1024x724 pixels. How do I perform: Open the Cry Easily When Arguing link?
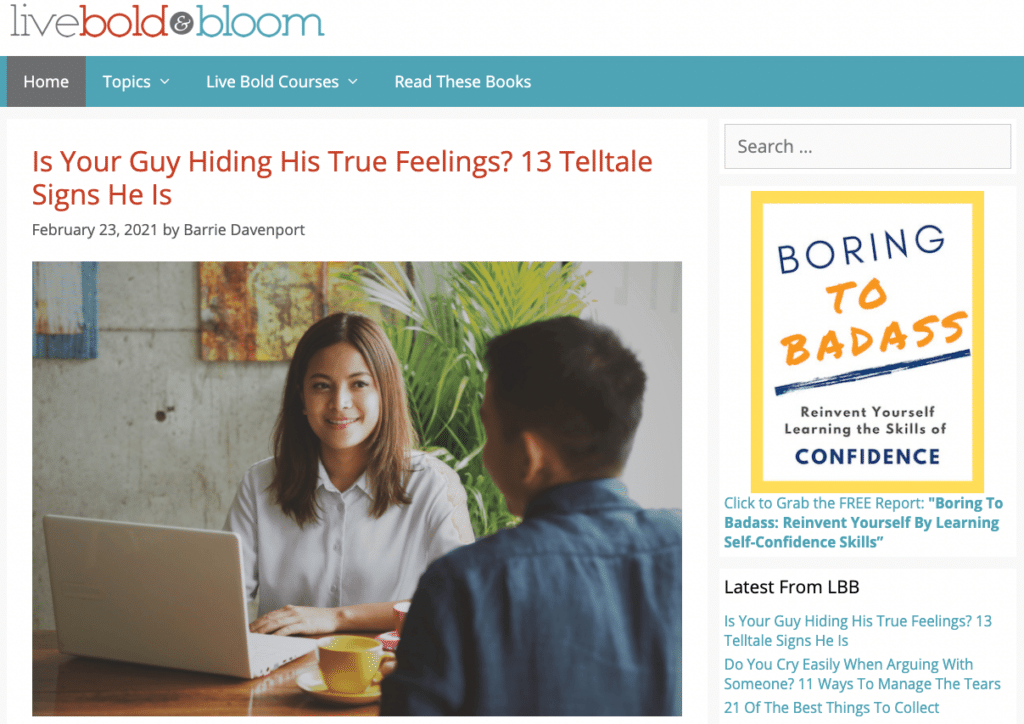click(x=861, y=674)
